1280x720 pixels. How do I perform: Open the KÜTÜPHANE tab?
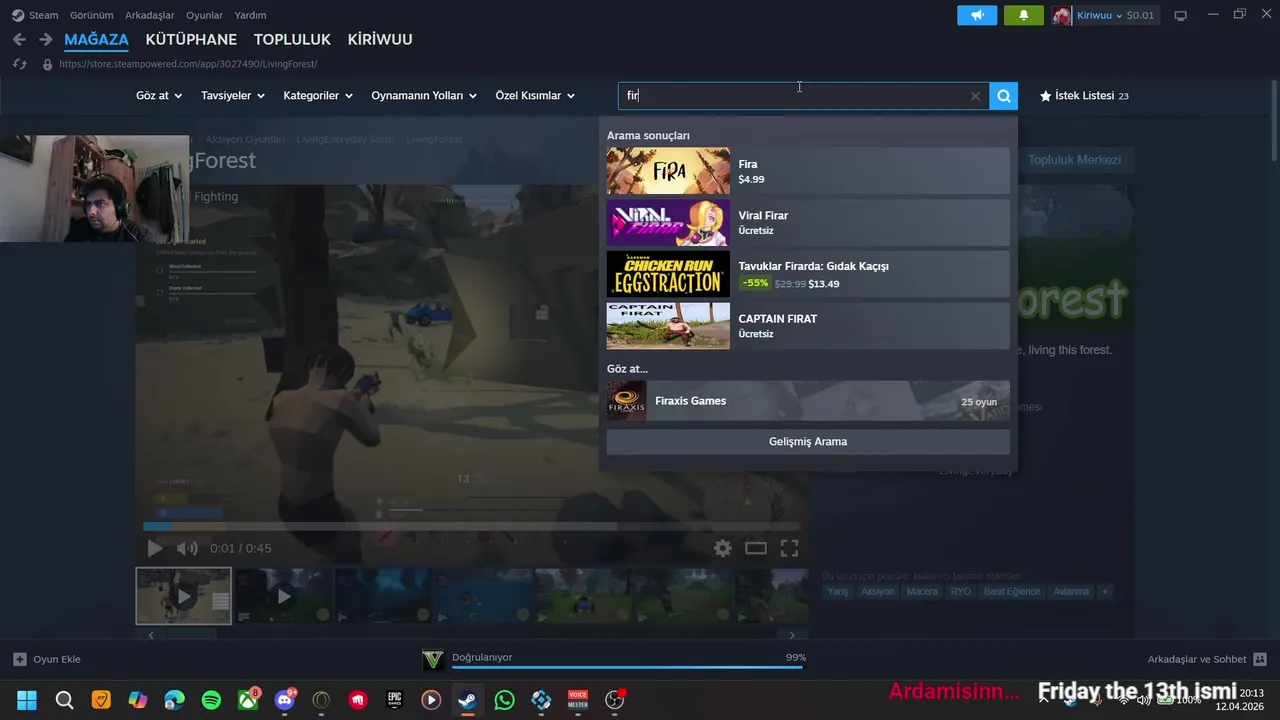pyautogui.click(x=191, y=40)
